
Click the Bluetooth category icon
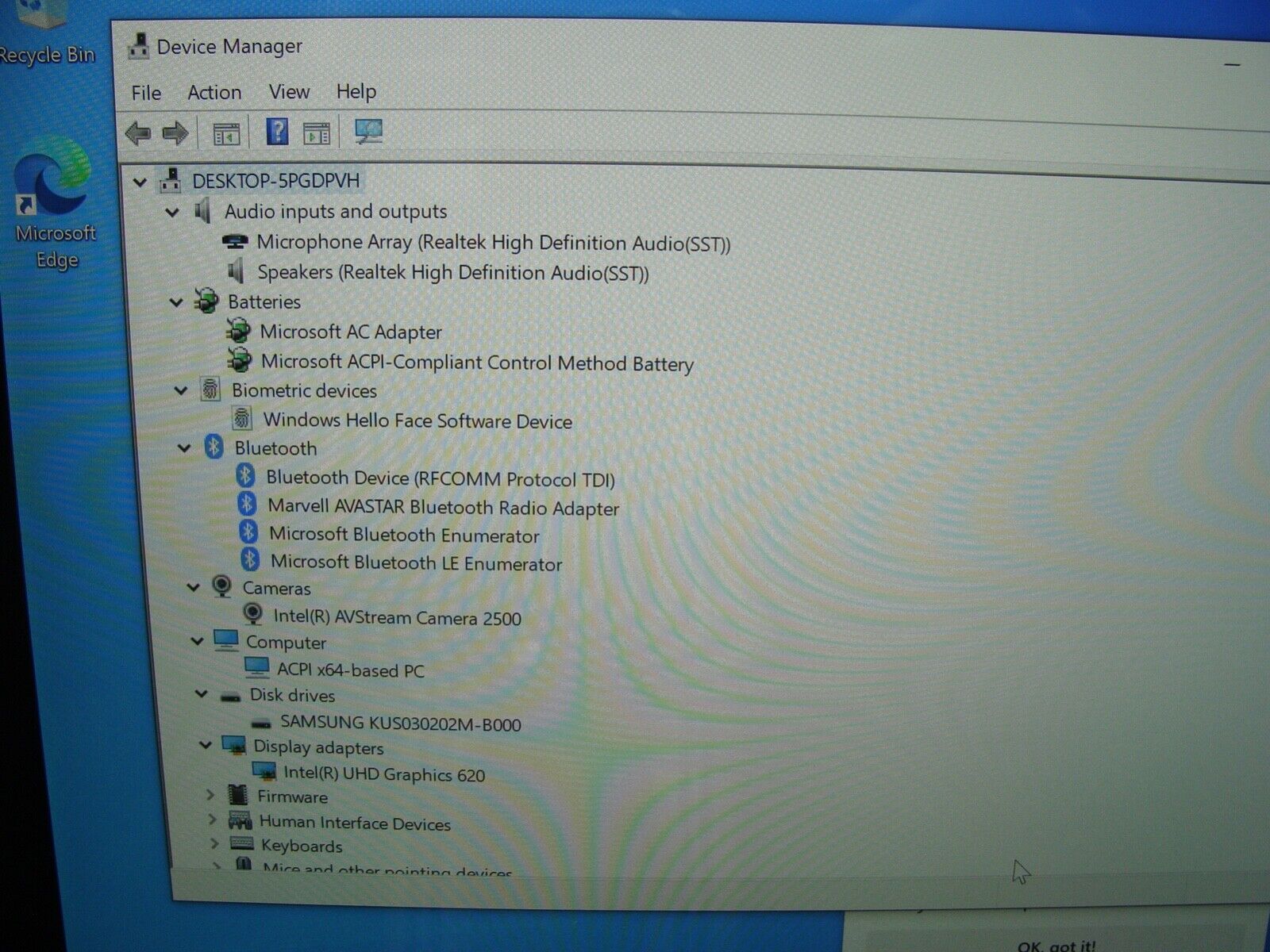click(214, 447)
